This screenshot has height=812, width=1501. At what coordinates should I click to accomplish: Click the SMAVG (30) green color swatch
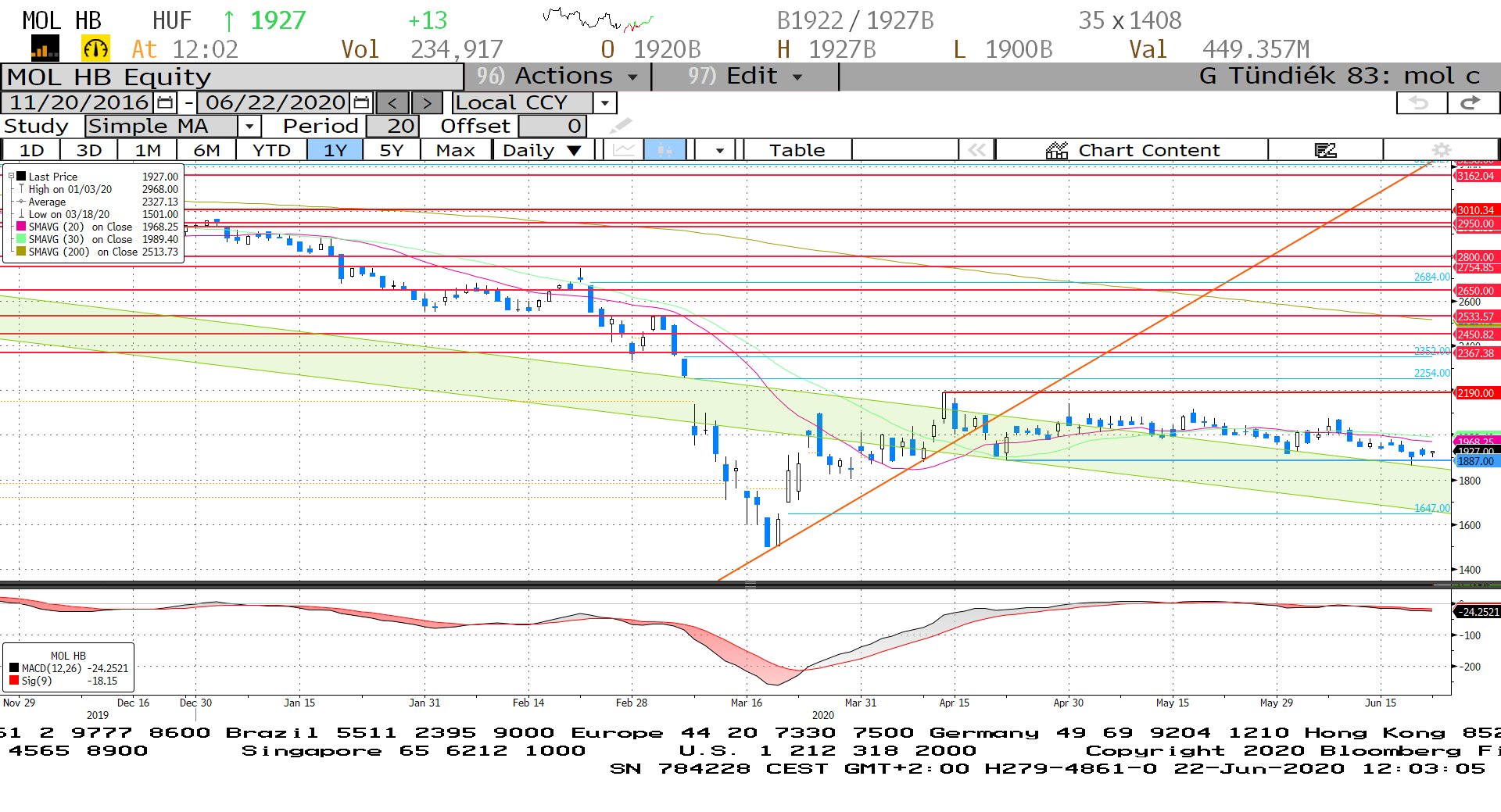tap(22, 239)
